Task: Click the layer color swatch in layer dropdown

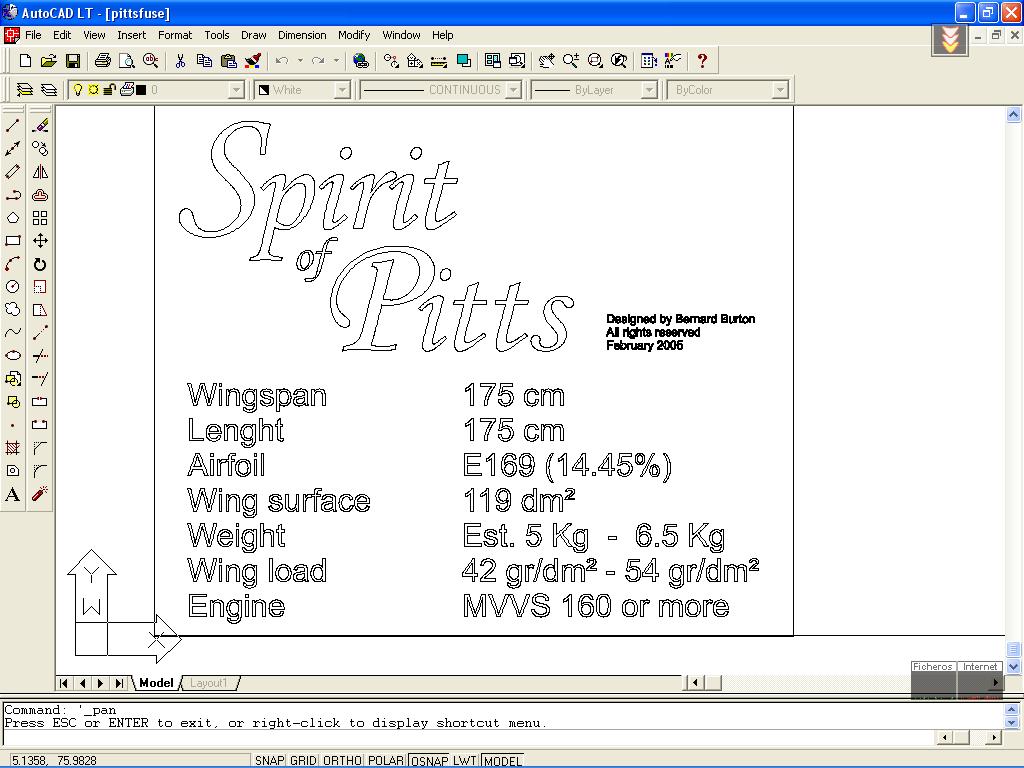Action: click(141, 90)
